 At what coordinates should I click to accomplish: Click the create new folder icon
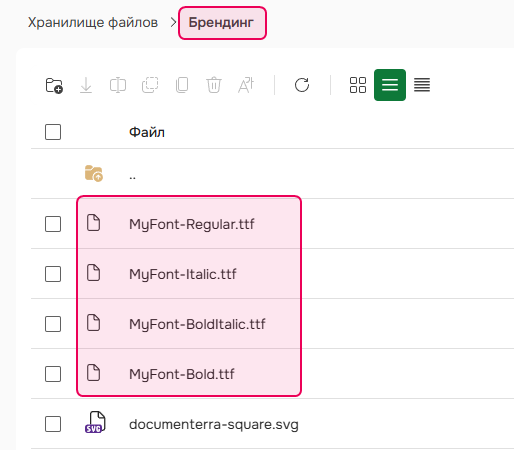pyautogui.click(x=54, y=85)
